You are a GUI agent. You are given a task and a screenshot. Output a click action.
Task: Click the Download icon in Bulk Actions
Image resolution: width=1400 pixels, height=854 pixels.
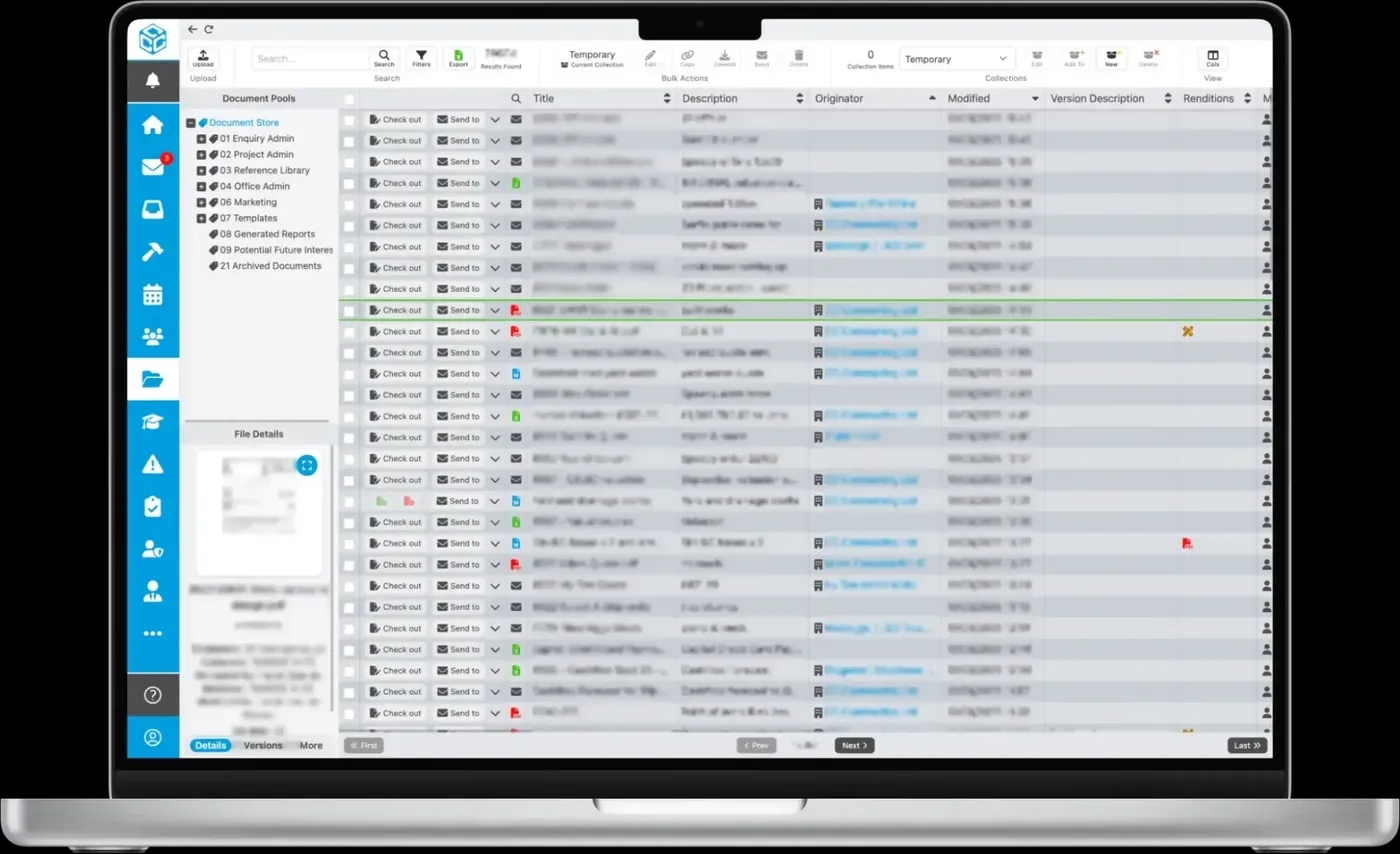pyautogui.click(x=725, y=58)
